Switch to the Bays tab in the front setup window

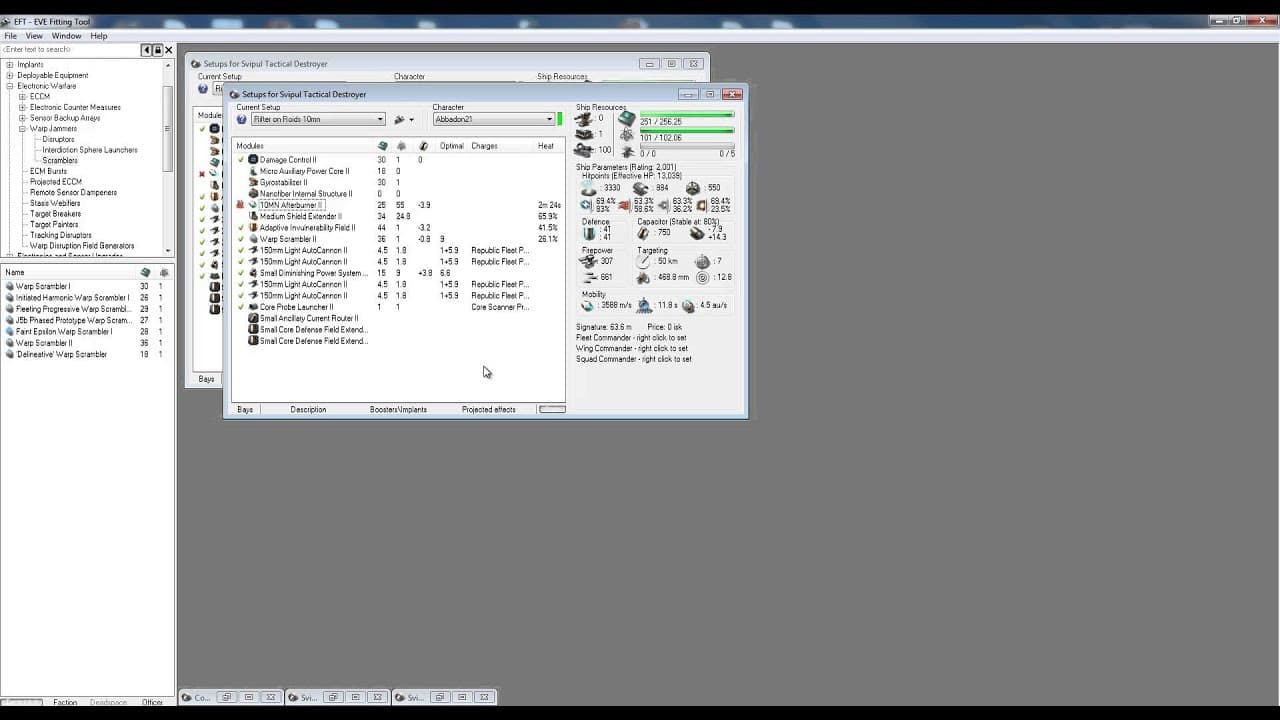[245, 410]
